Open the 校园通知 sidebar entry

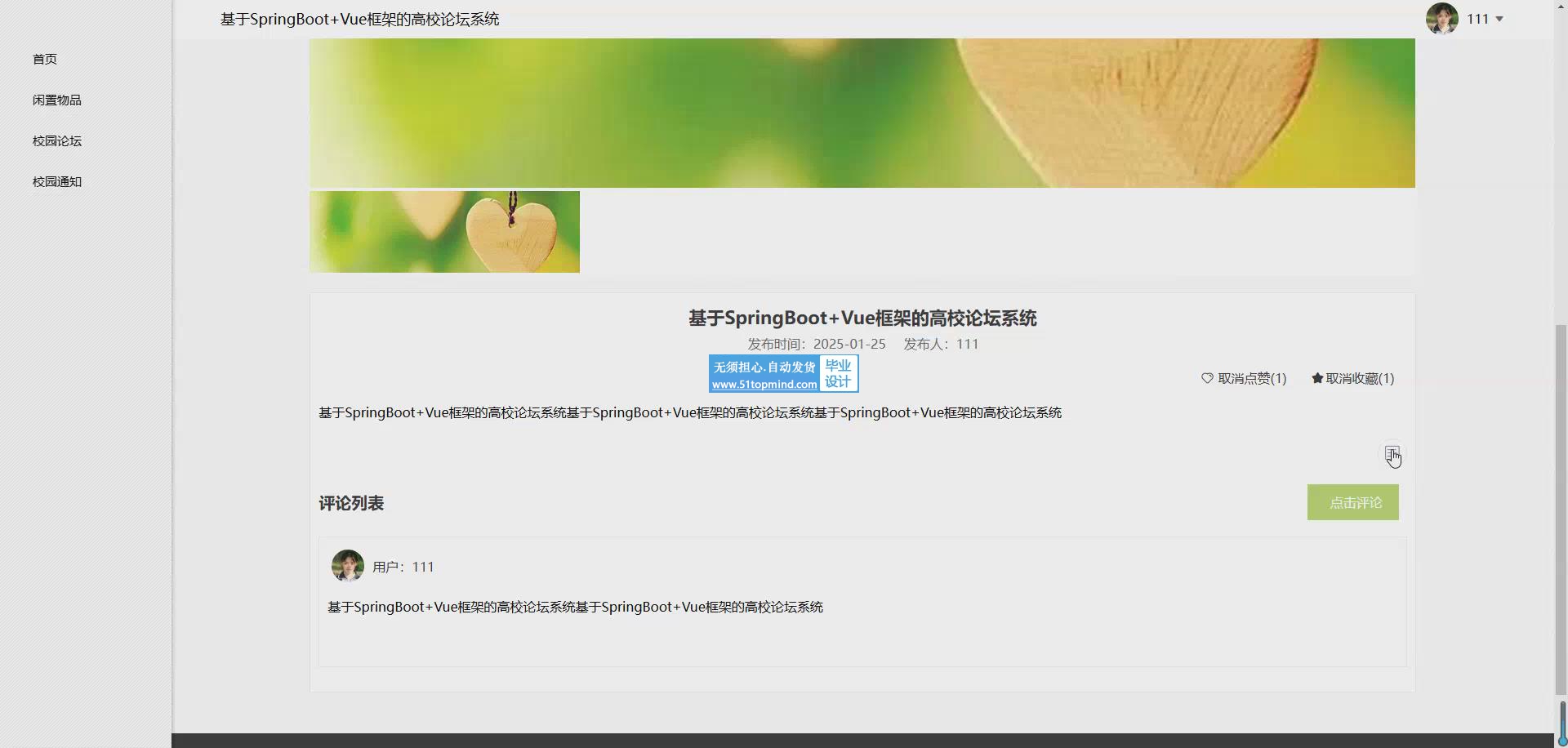tap(56, 181)
